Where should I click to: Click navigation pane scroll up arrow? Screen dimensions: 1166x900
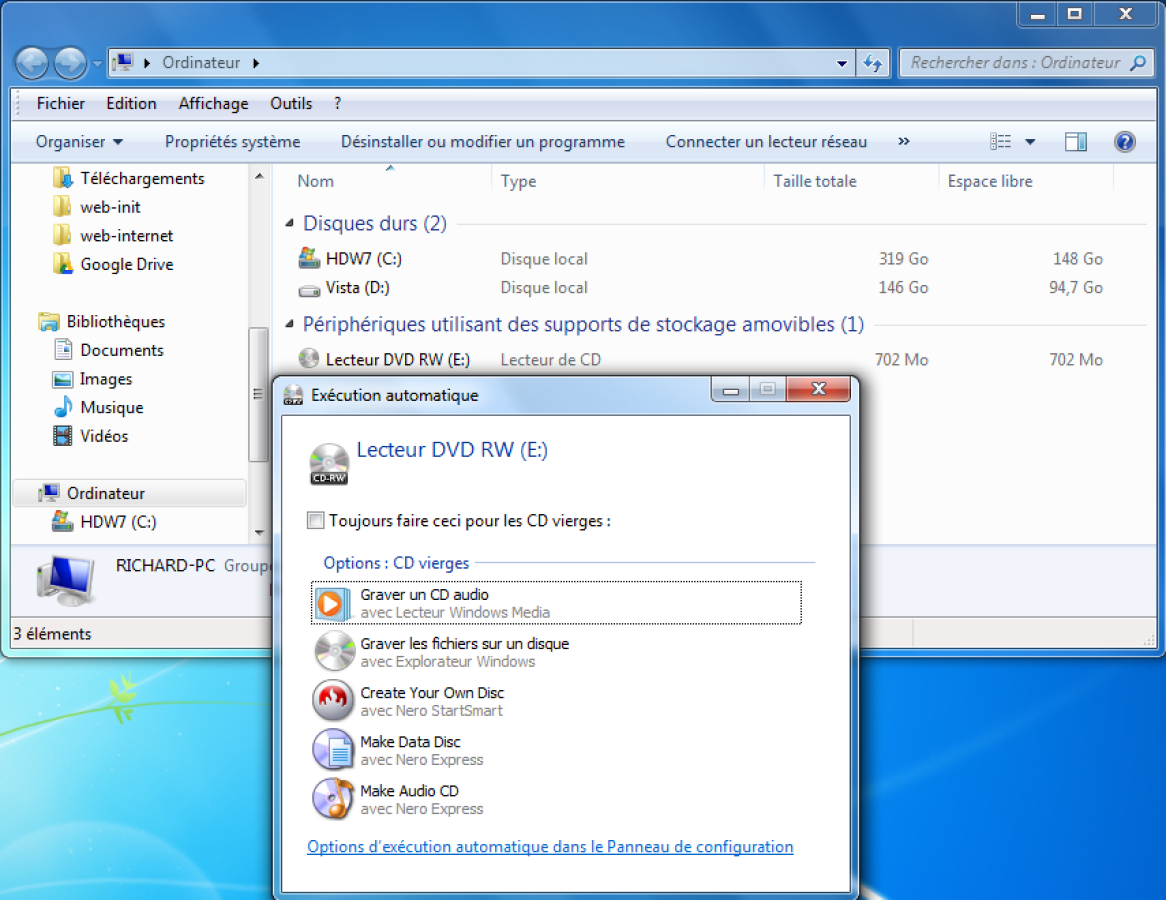tap(259, 176)
